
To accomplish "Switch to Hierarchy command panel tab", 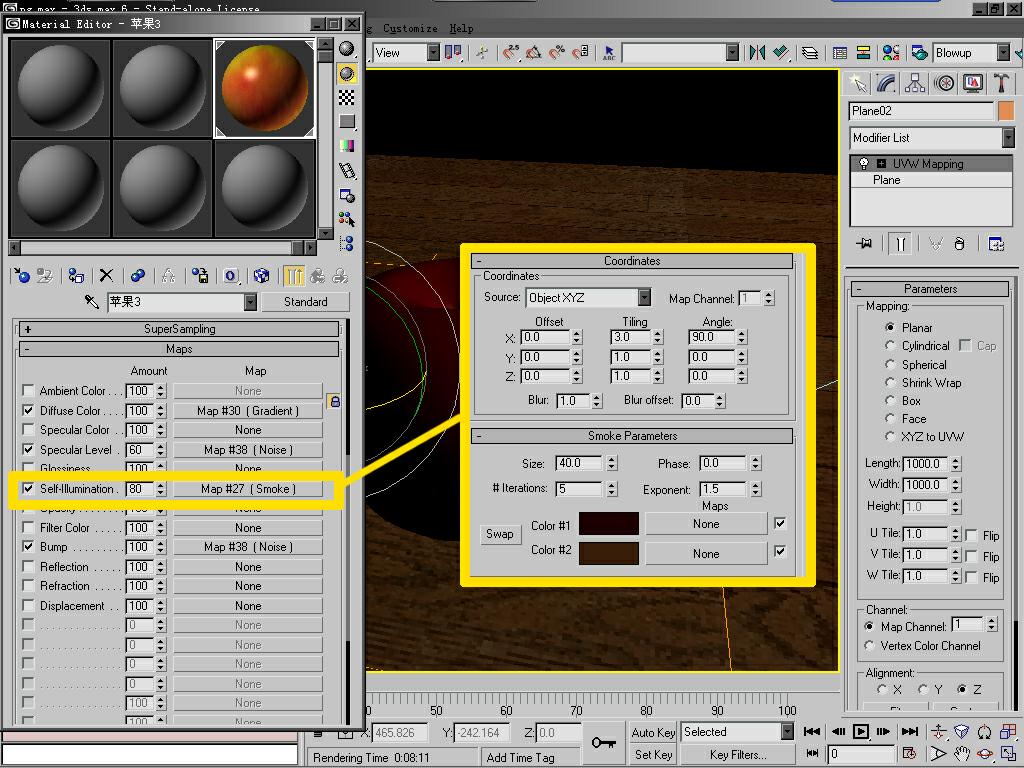I will tap(915, 84).
